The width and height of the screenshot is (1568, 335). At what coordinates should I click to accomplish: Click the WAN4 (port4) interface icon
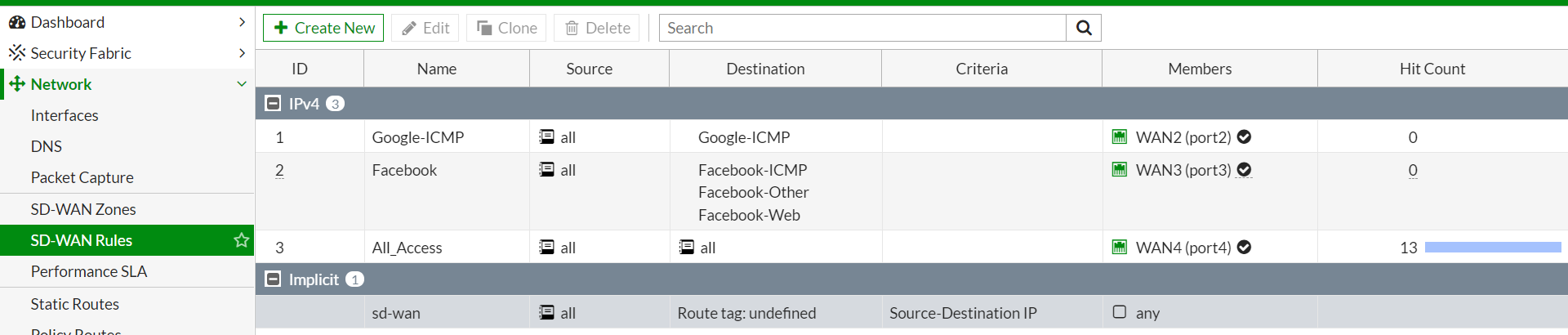[1120, 247]
